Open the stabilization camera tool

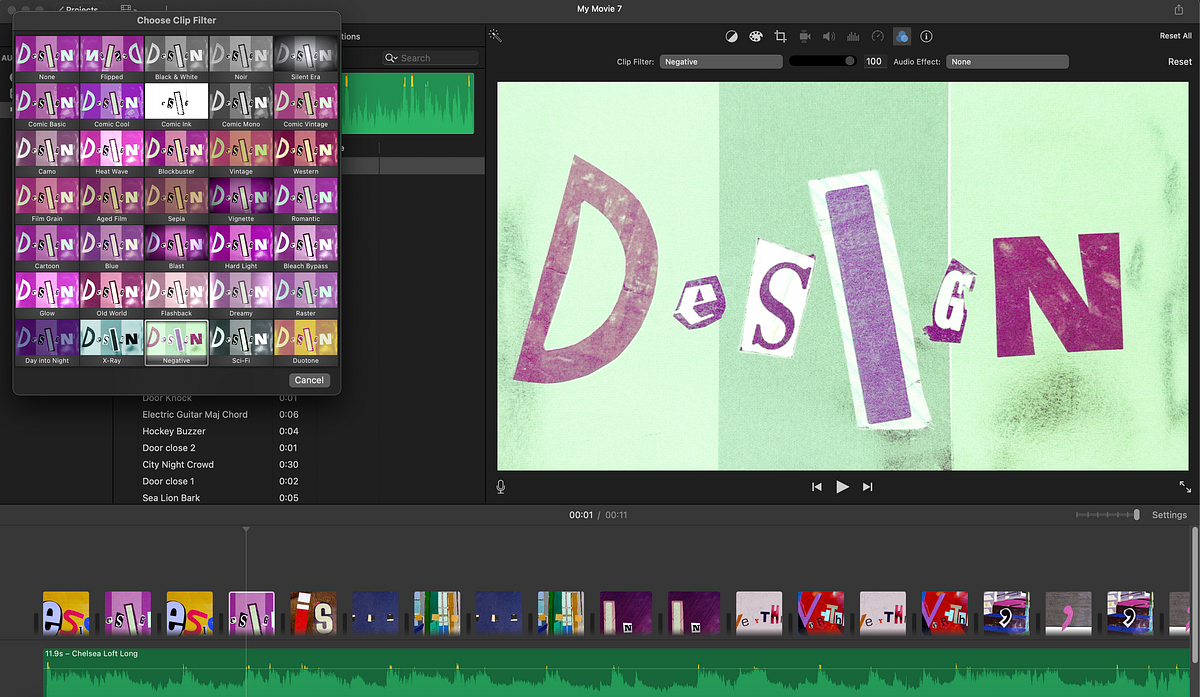805,36
